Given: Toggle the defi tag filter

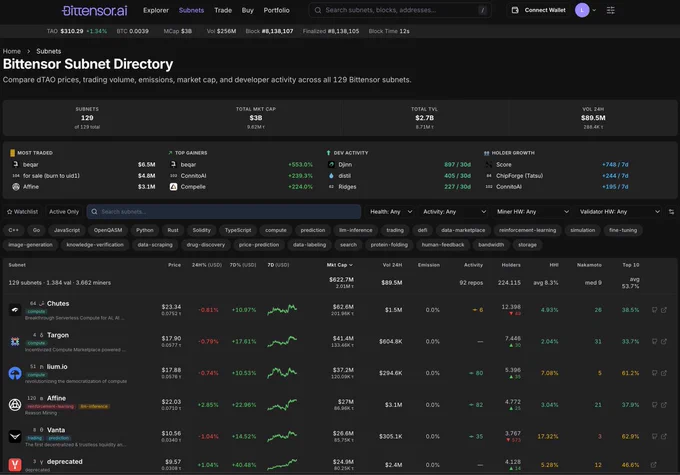Looking at the screenshot, I should [x=422, y=230].
